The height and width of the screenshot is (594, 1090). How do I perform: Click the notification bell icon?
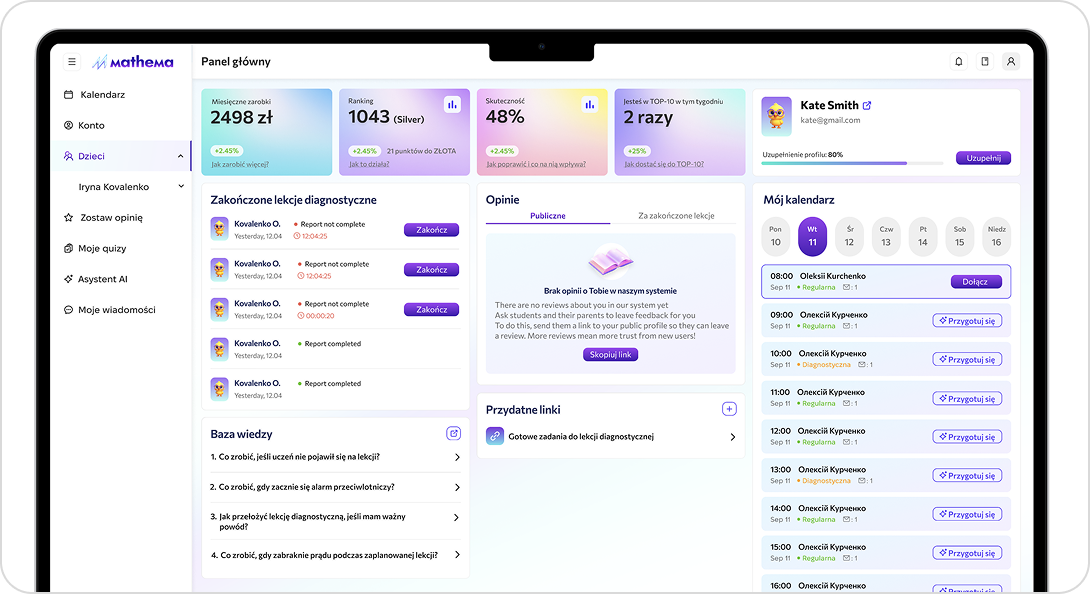959,62
